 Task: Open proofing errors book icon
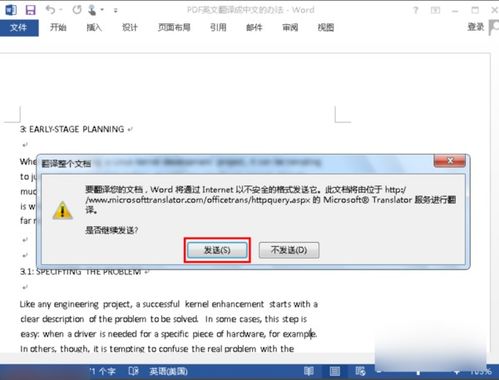pyautogui.click(x=133, y=371)
